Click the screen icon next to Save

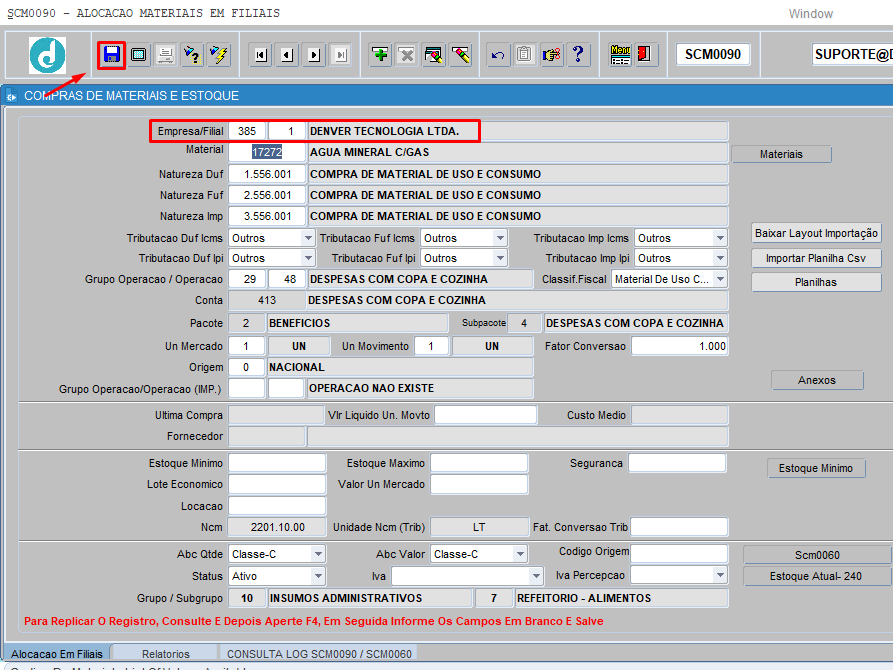138,55
